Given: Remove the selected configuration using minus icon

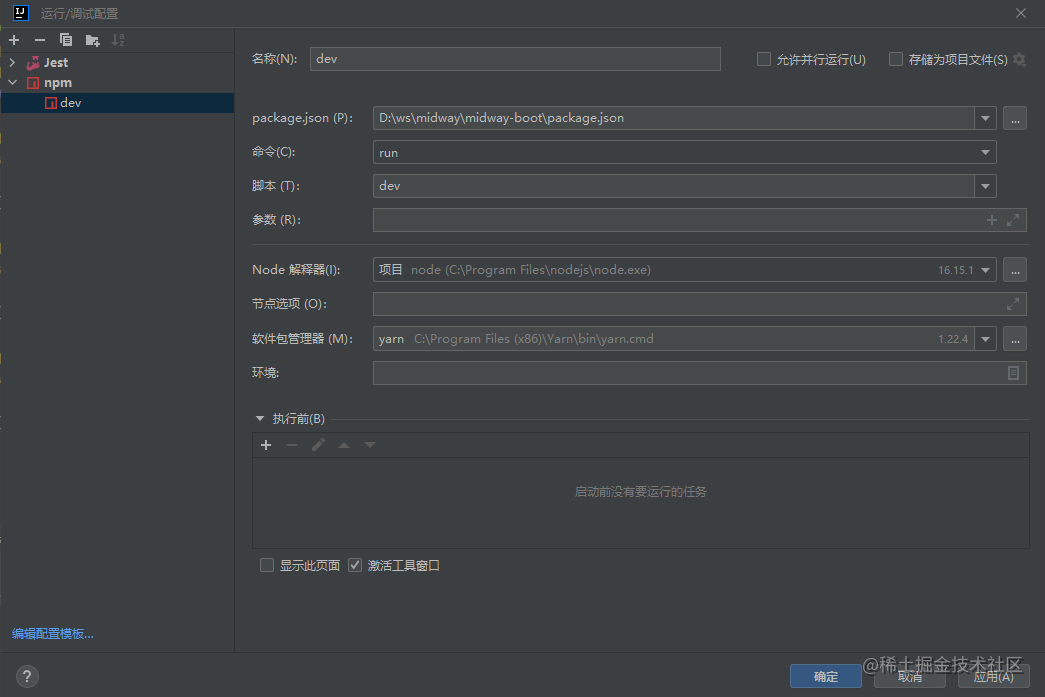Looking at the screenshot, I should [x=38, y=40].
